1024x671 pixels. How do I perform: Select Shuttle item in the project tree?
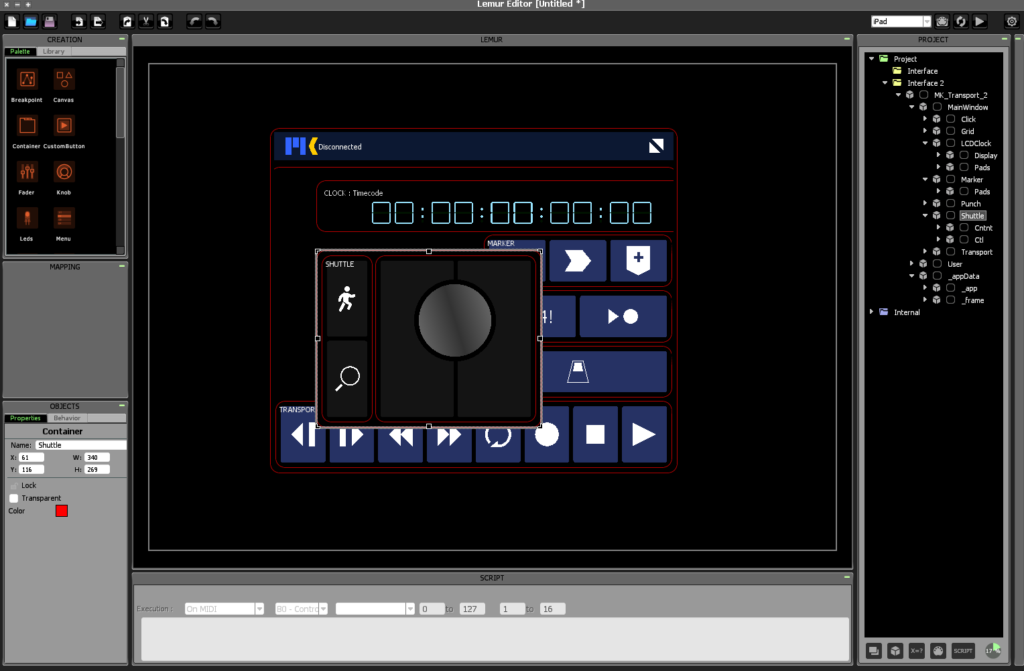click(x=972, y=216)
